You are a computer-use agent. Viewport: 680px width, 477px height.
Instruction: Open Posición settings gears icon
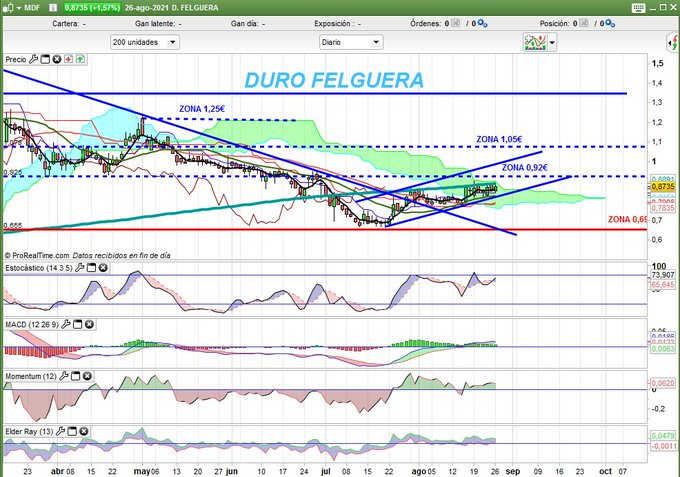610,23
